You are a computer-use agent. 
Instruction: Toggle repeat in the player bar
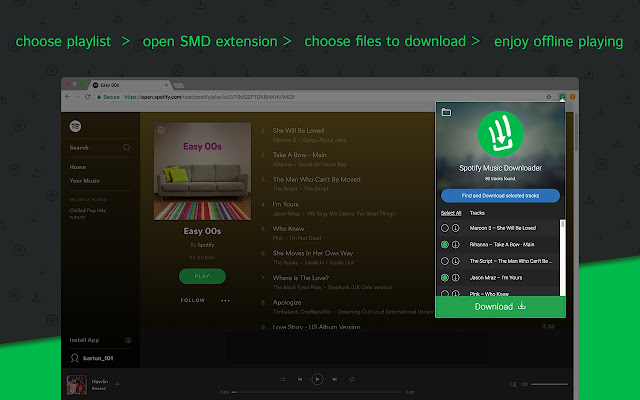[x=351, y=379]
